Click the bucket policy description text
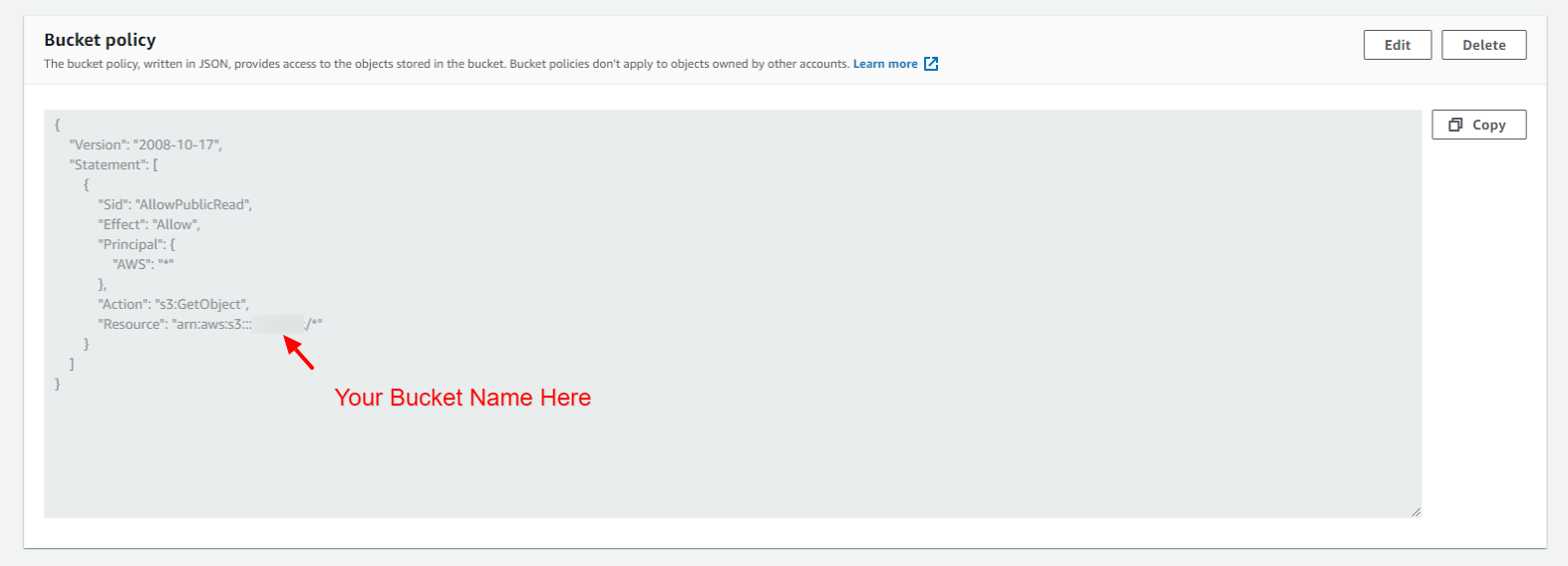 [x=446, y=64]
